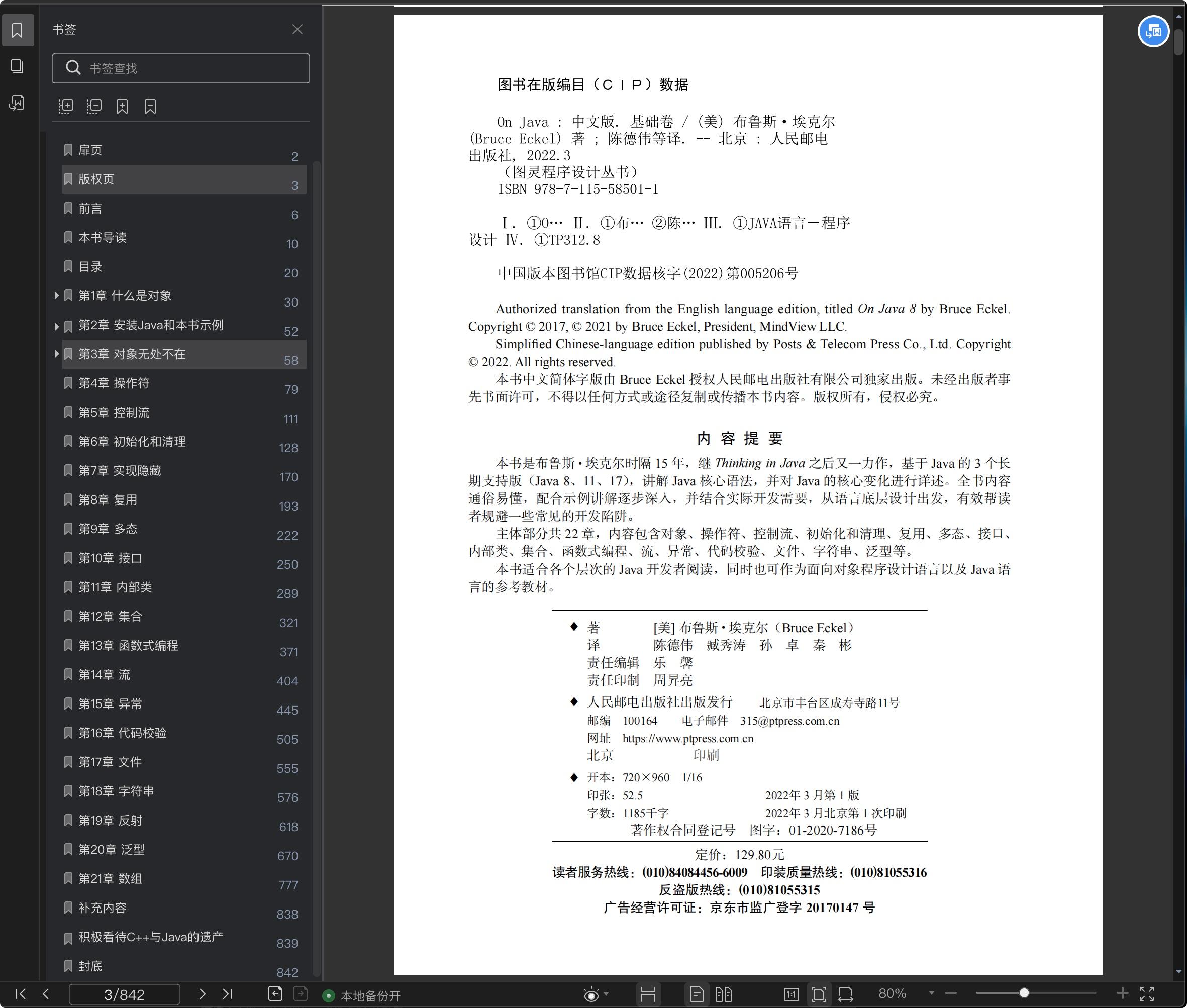Jump to the 前言 bookmark
1187x1008 pixels.
click(184, 209)
